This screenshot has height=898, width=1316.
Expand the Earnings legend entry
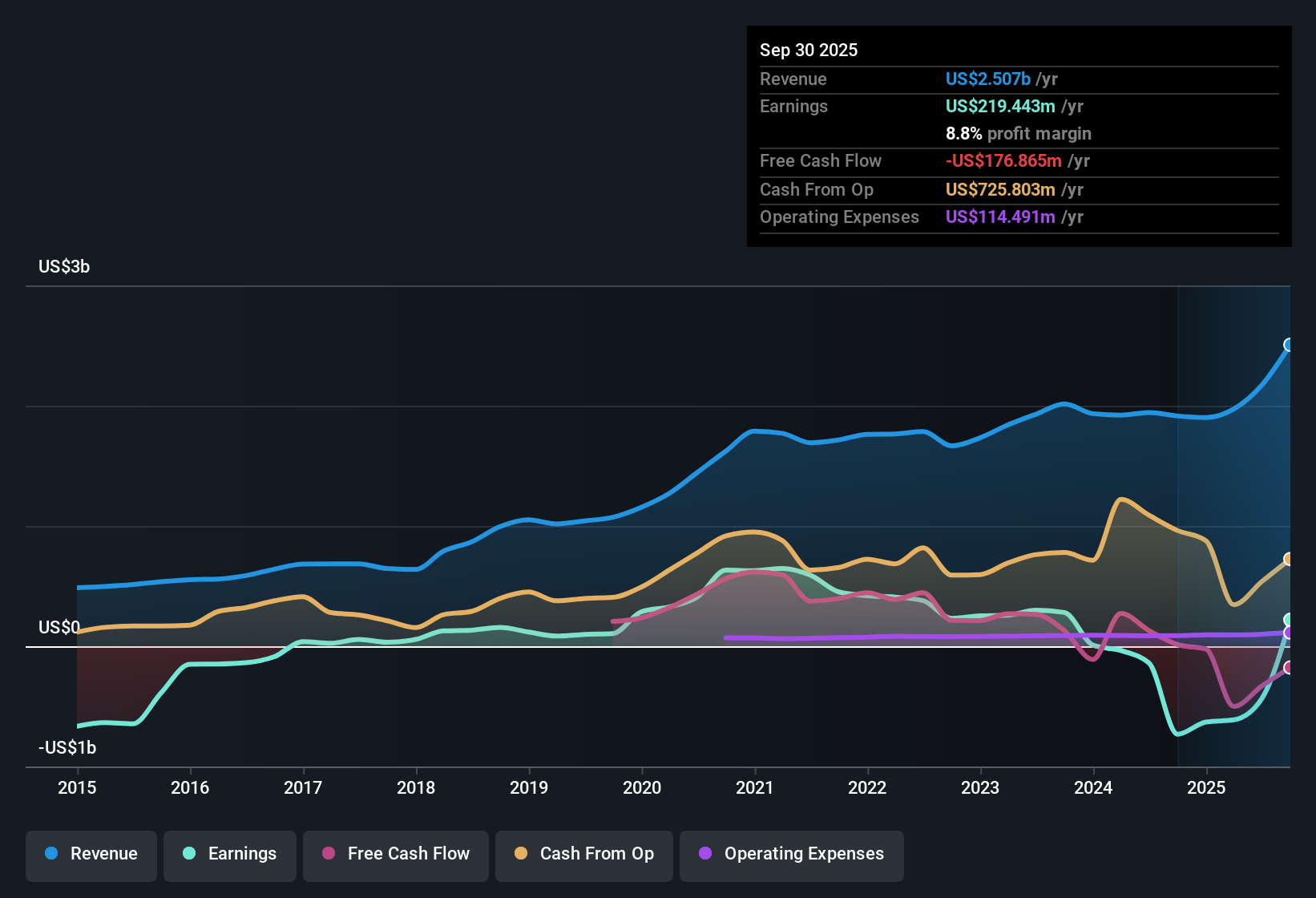click(x=230, y=854)
